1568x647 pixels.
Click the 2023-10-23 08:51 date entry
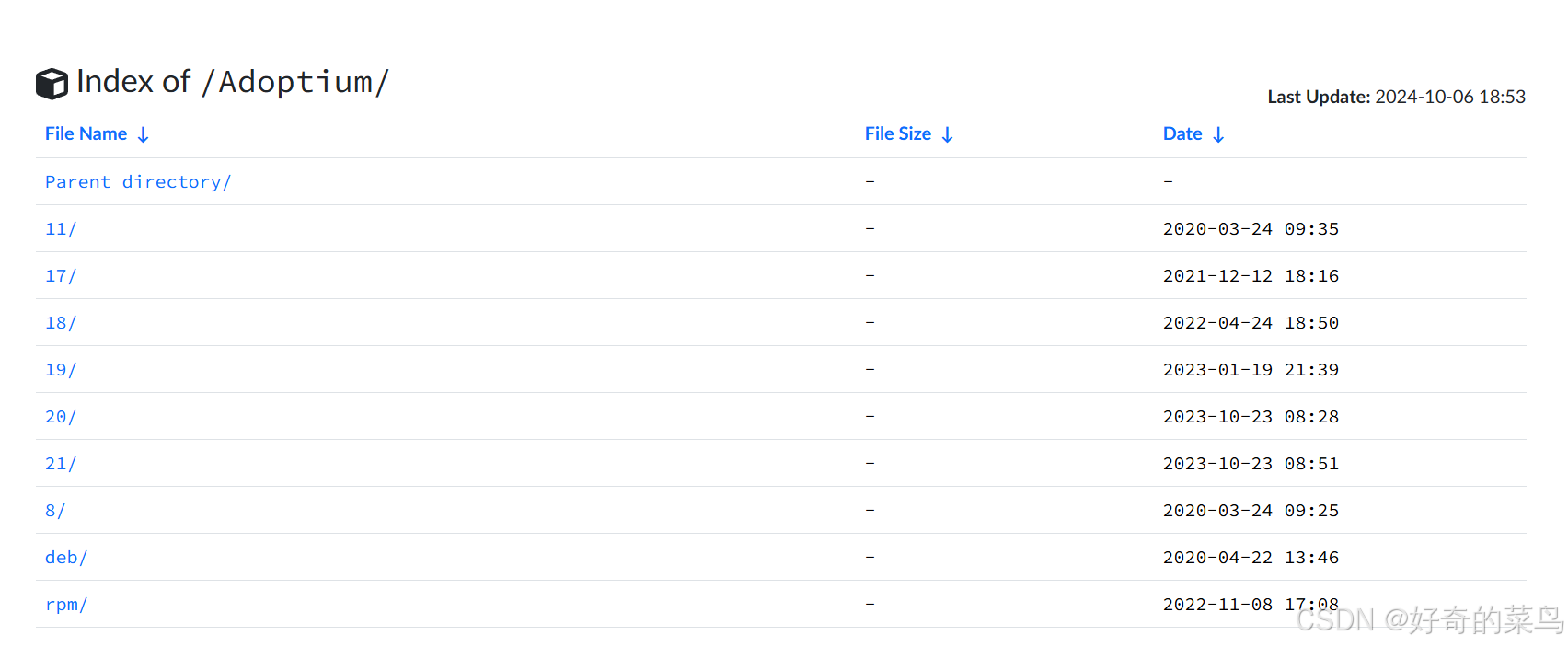point(1251,464)
